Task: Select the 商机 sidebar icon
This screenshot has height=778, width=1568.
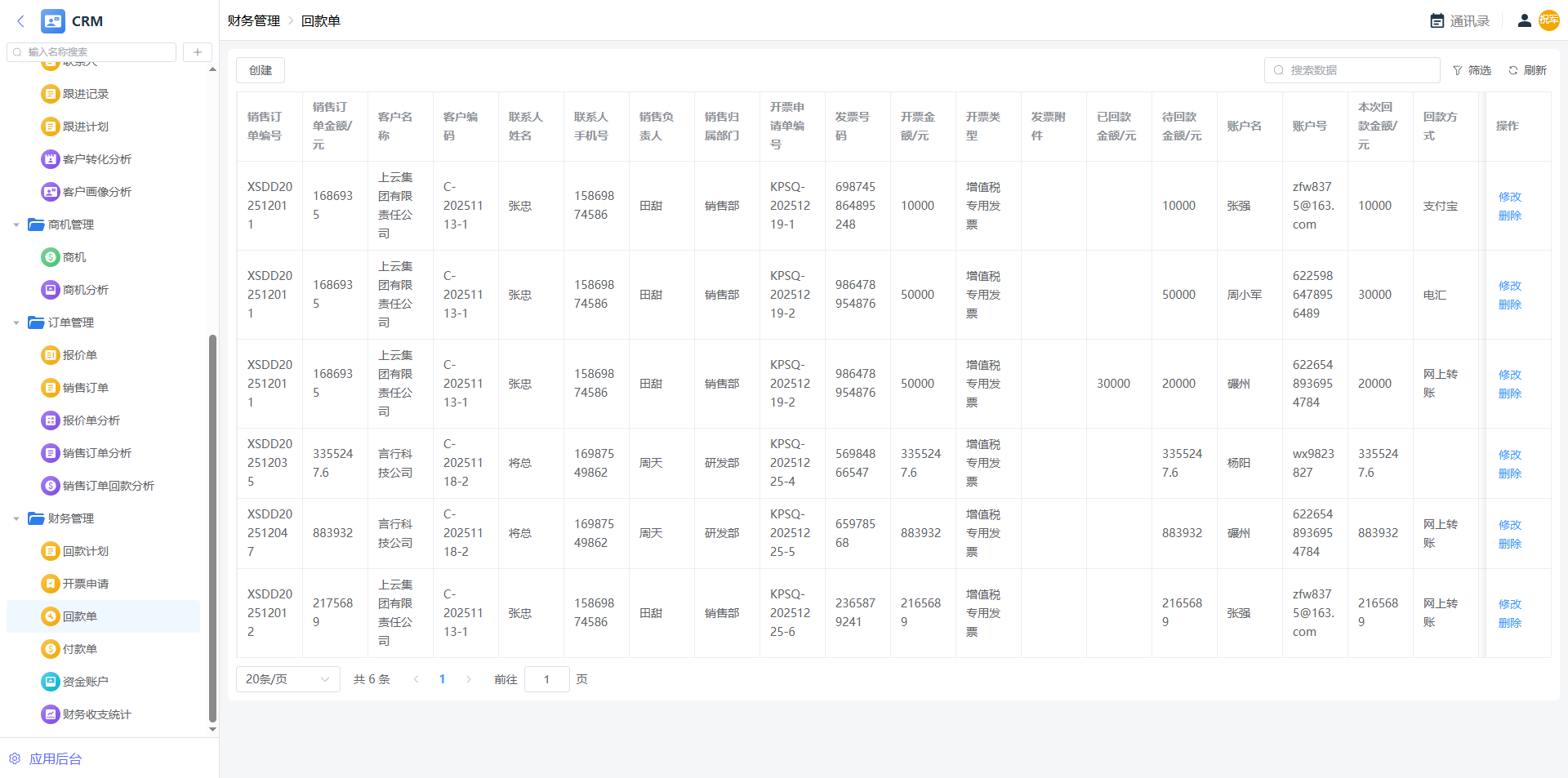Action: (x=51, y=257)
